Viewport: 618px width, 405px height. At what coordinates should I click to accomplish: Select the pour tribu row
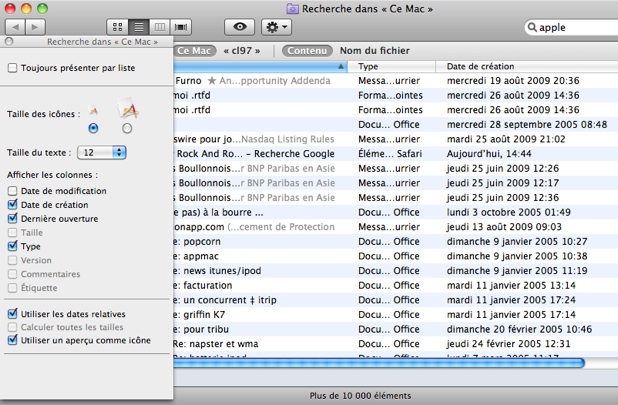395,329
